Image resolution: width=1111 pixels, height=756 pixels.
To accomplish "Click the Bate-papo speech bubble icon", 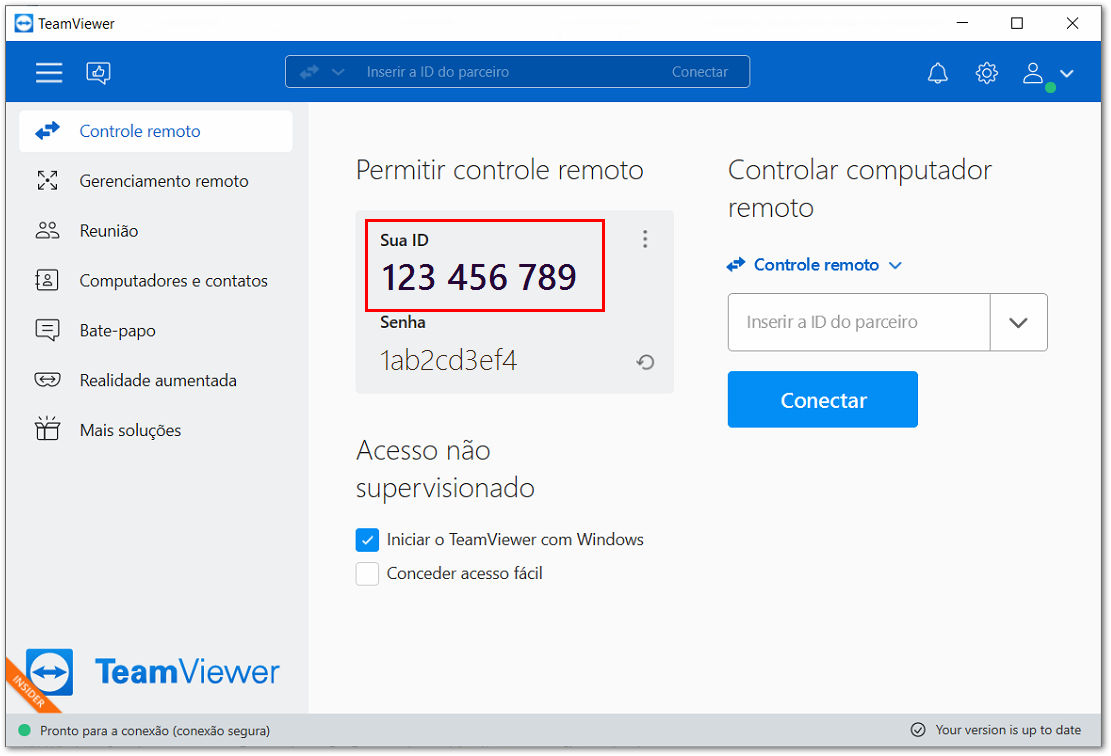I will click(47, 330).
